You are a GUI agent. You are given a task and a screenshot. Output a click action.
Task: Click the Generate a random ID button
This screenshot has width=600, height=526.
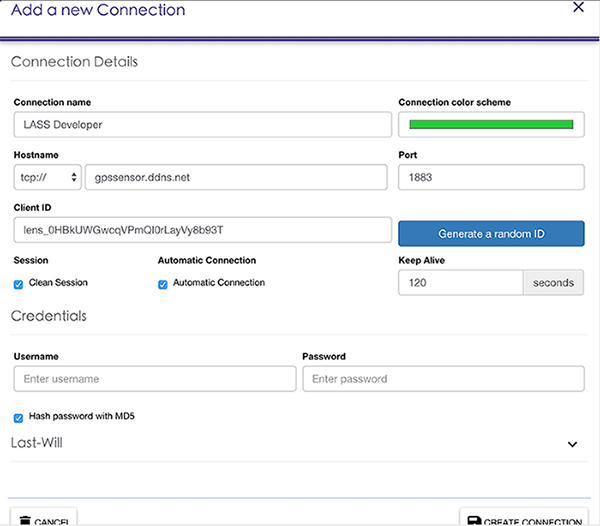click(x=491, y=233)
